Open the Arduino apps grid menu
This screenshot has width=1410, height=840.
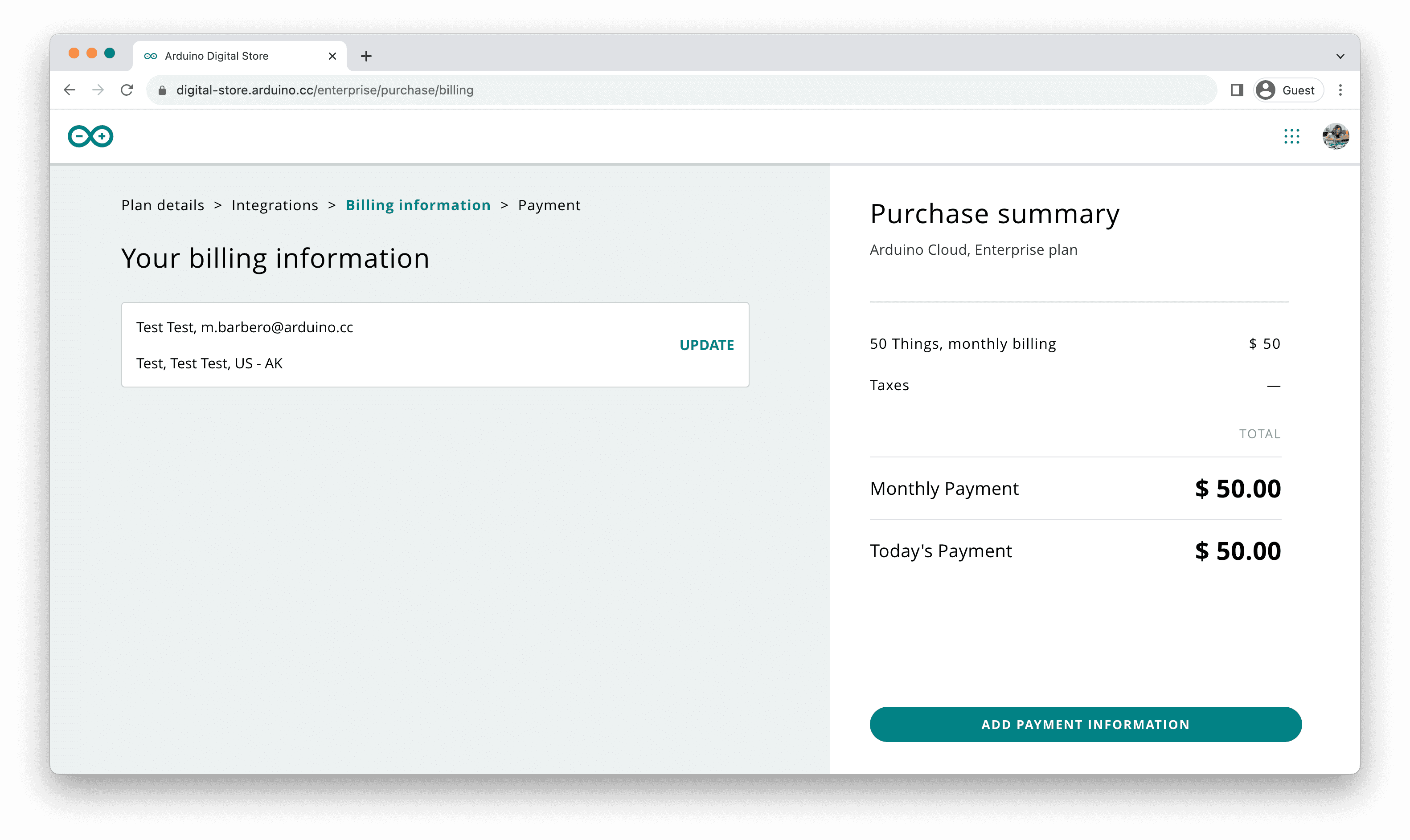click(x=1291, y=136)
